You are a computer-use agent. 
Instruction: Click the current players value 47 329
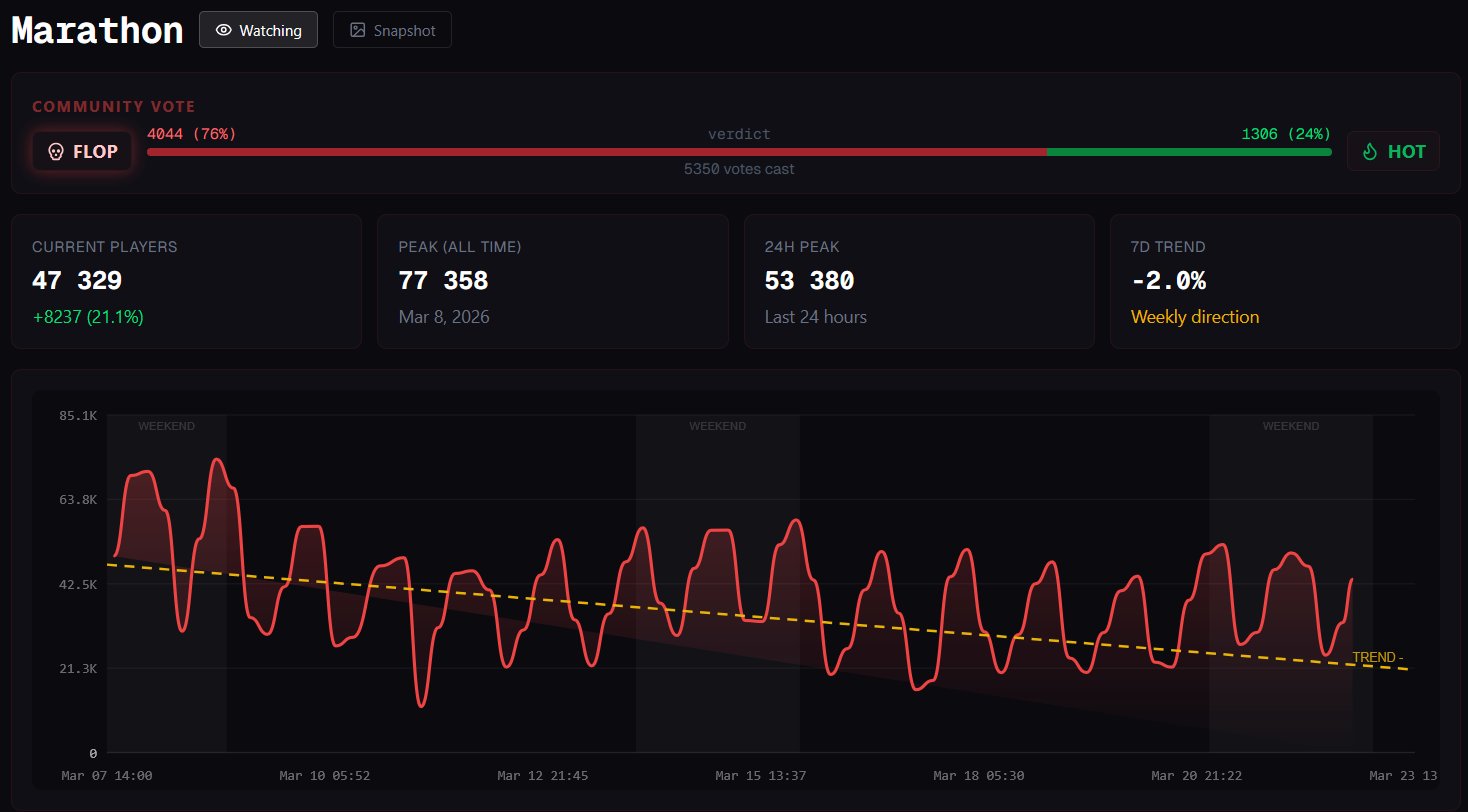[x=77, y=281]
